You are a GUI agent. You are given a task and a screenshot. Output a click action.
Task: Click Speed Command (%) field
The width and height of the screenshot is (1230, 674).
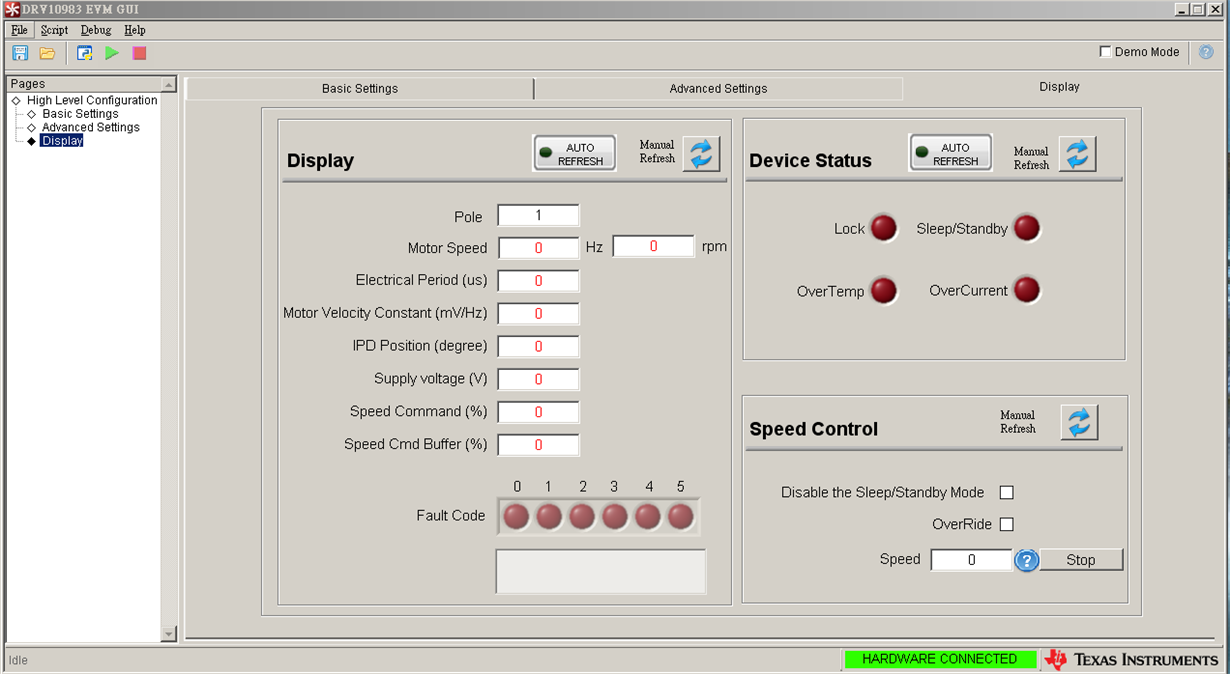(x=538, y=412)
